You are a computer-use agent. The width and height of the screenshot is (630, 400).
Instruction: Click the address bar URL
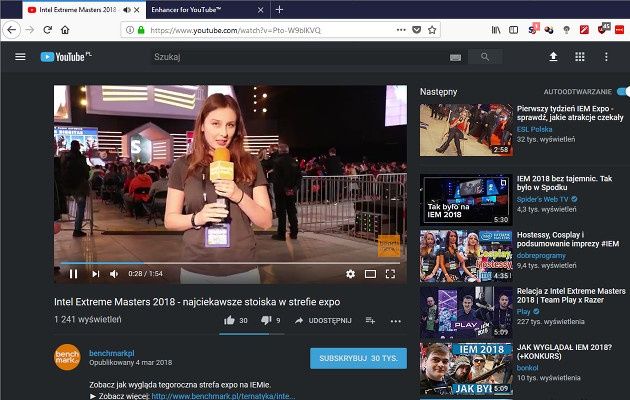[235, 30]
